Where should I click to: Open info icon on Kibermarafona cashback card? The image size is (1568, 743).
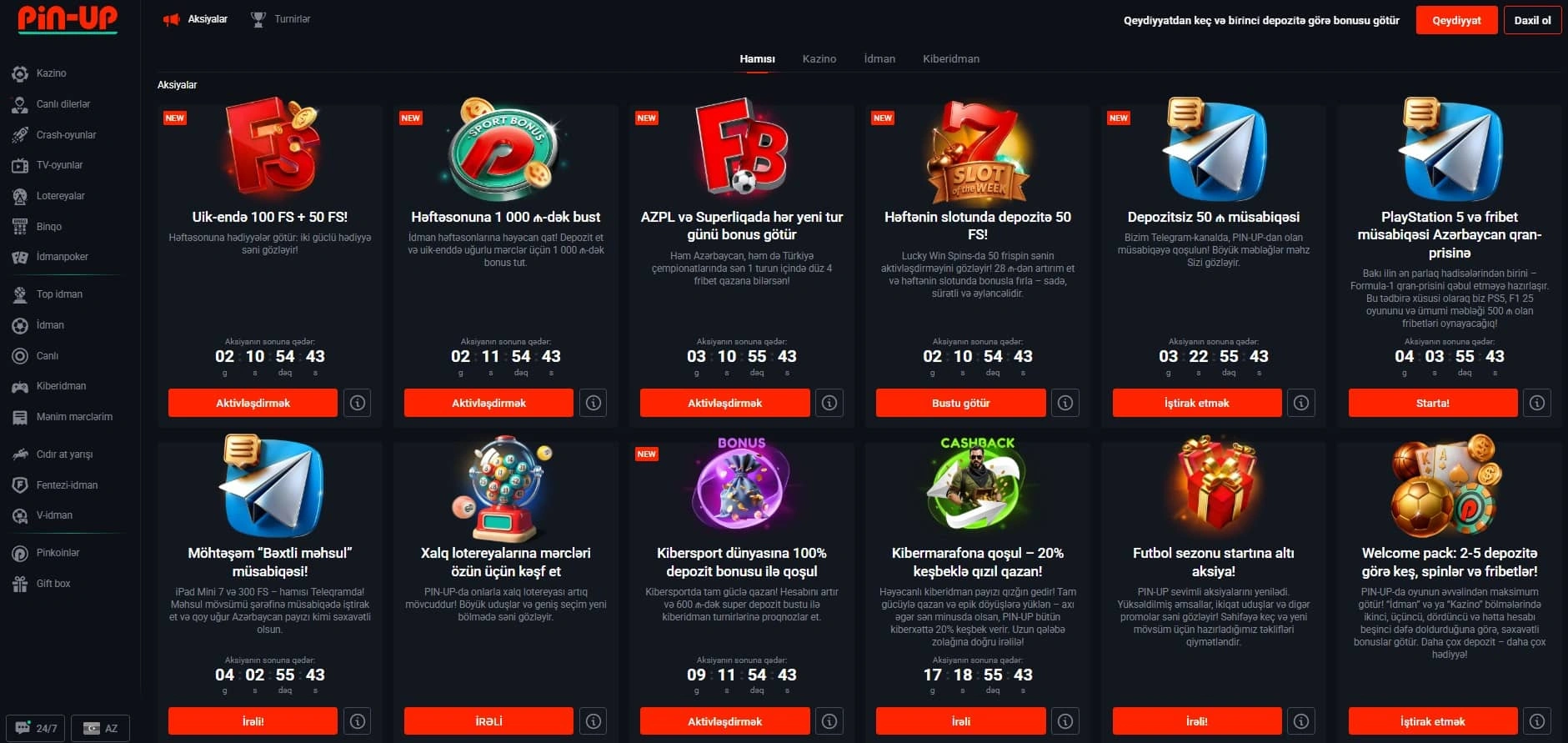click(x=1065, y=721)
